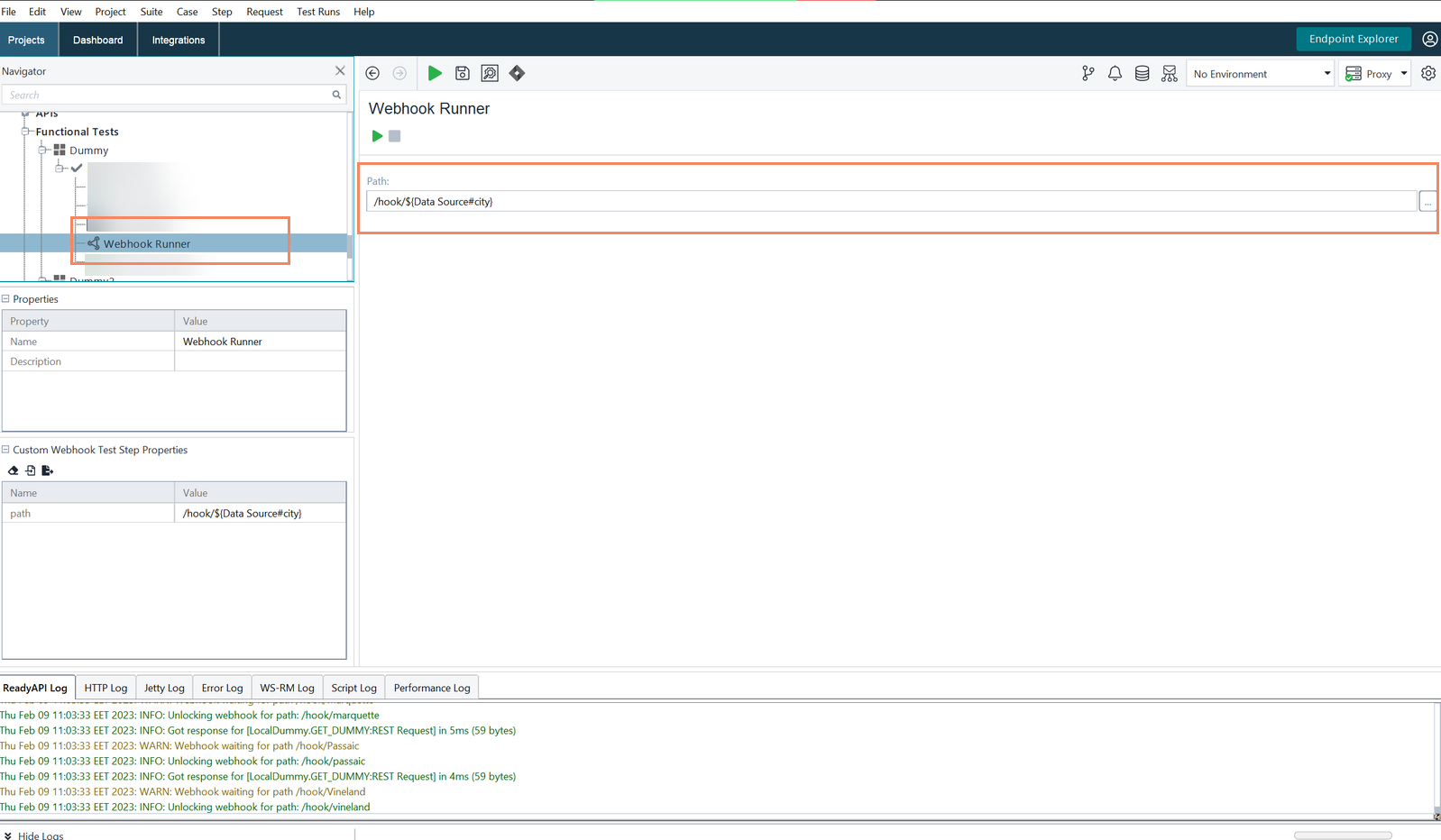1441x840 pixels.
Task: Click the upload icon in Custom Webhook properties
Action: pyautogui.click(x=14, y=470)
